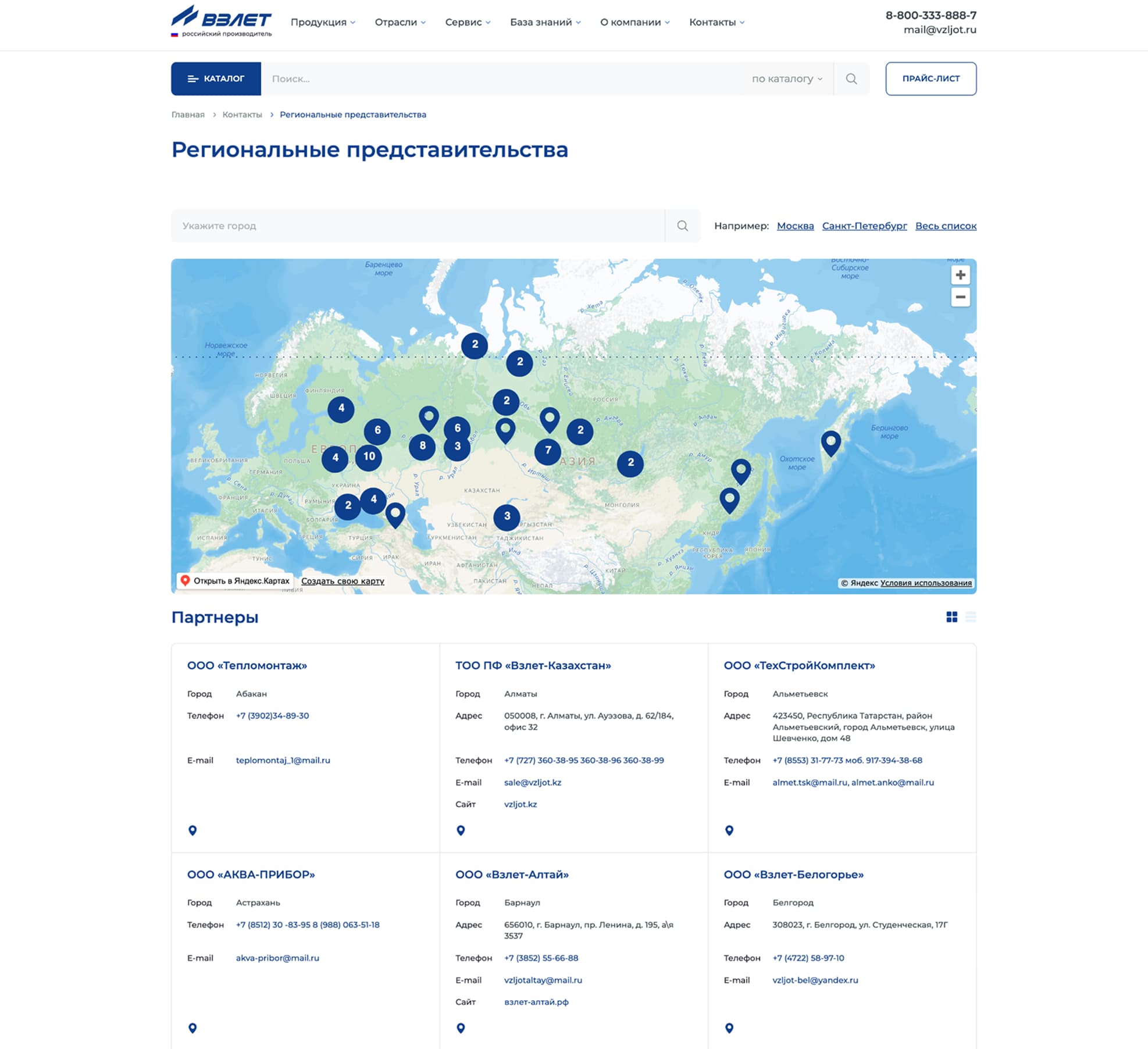Zoom in the map with plus button
Viewport: 1148px width, 1049px height.
pos(960,275)
